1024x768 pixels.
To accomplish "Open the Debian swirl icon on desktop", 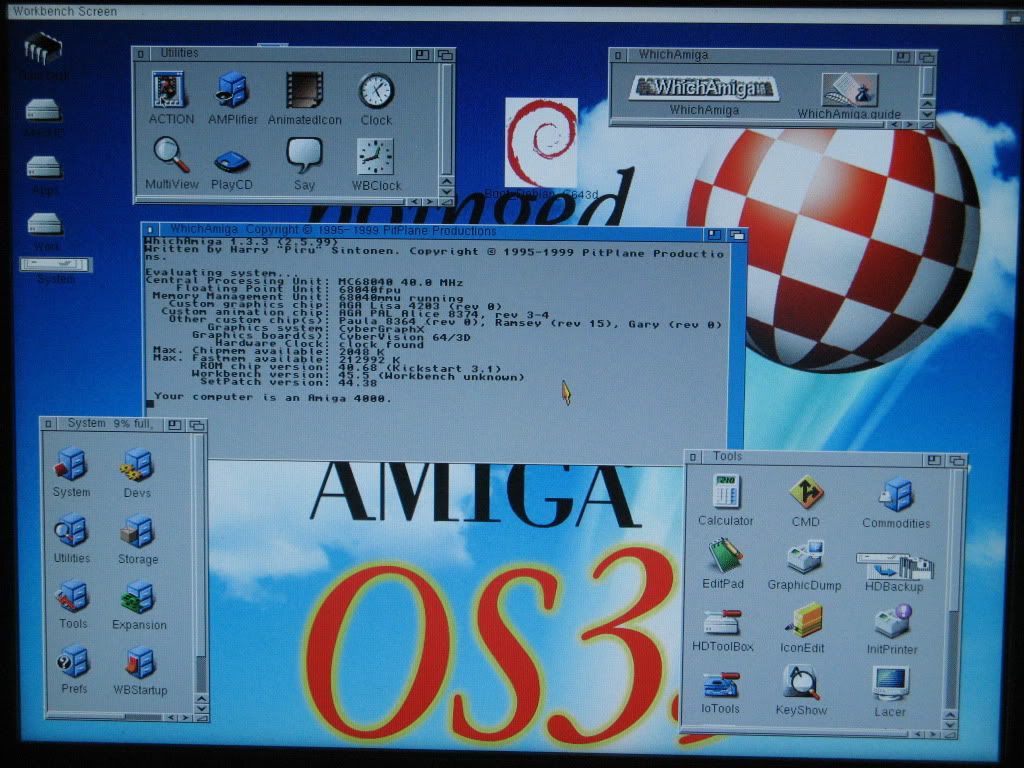I will 541,142.
